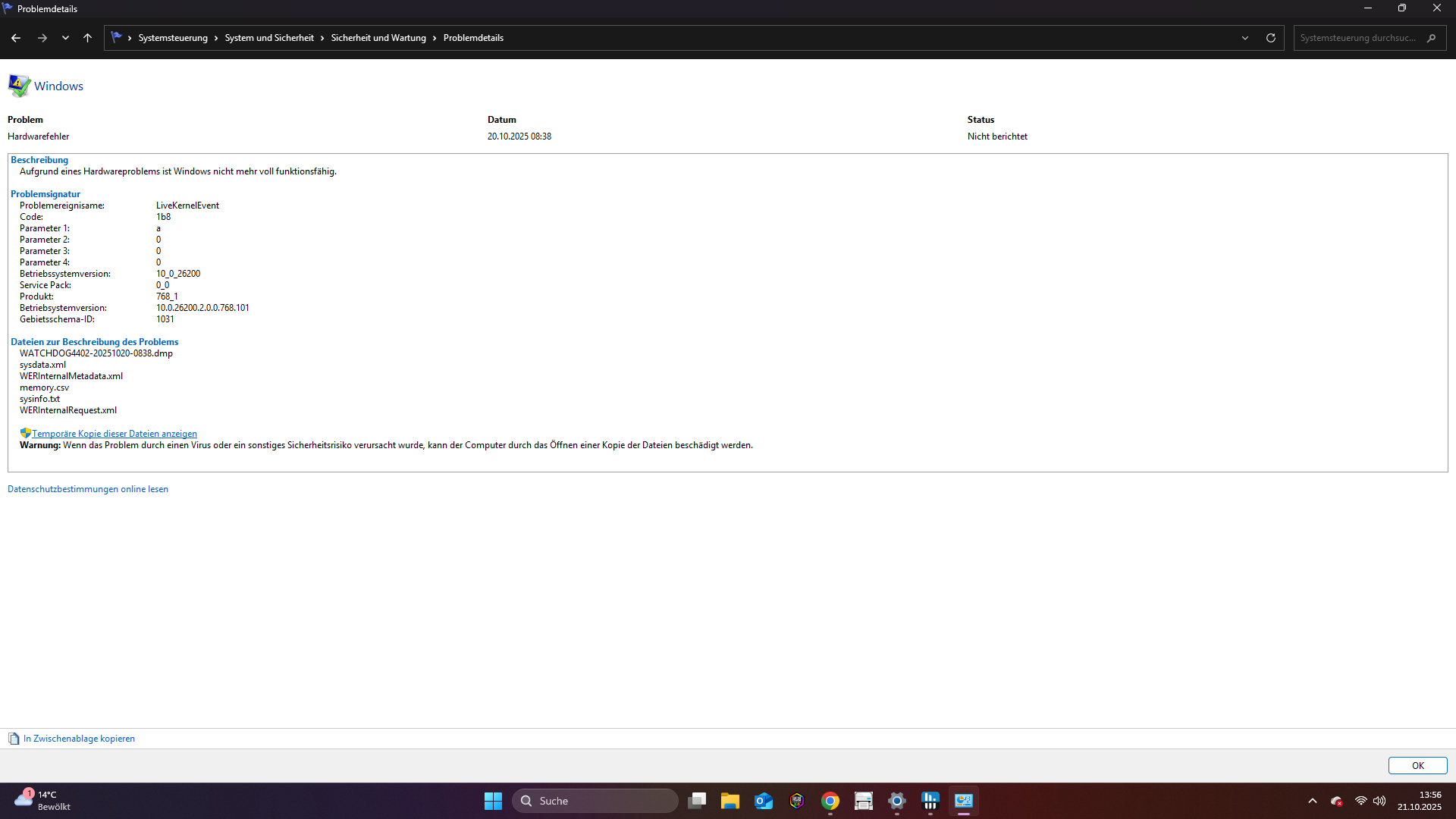Image resolution: width=1456 pixels, height=819 pixels.
Task: Open File Explorer from taskbar
Action: click(x=730, y=801)
